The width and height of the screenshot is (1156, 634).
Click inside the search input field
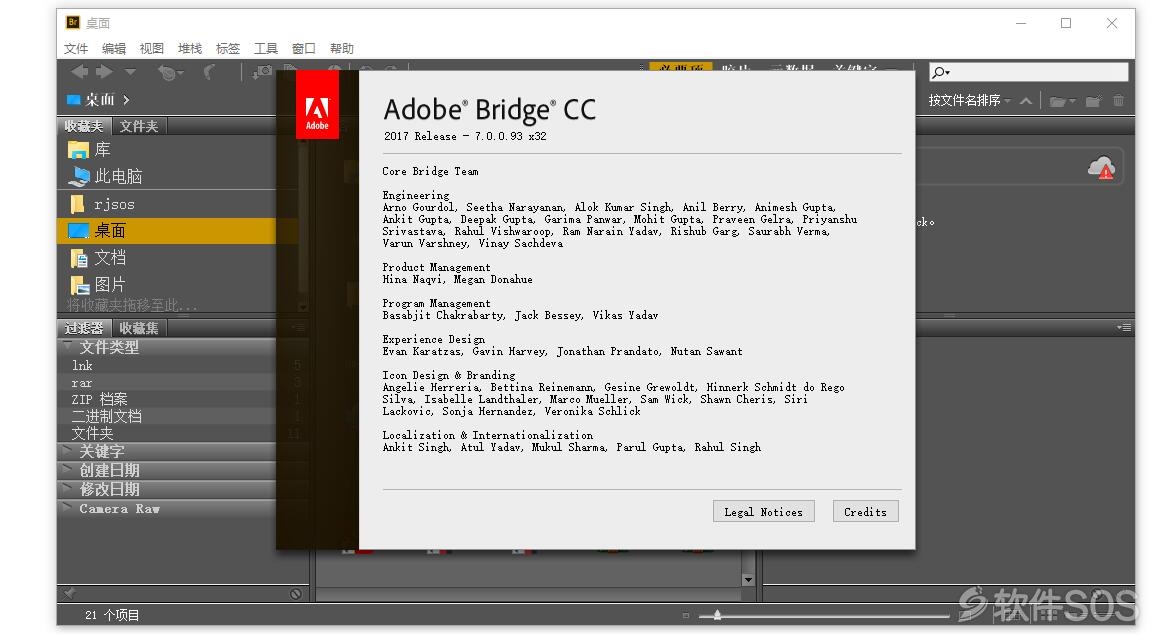pyautogui.click(x=1028, y=72)
